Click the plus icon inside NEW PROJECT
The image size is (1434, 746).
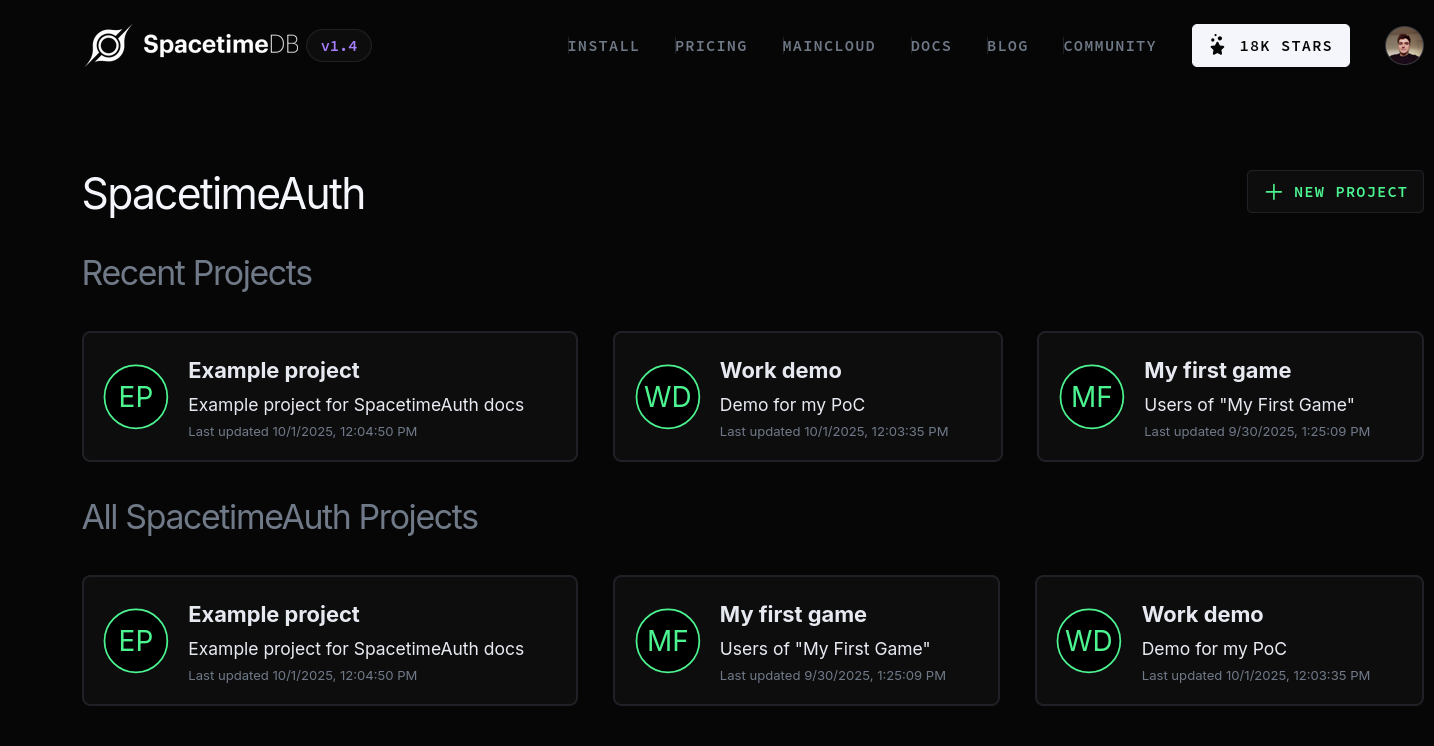point(1274,191)
